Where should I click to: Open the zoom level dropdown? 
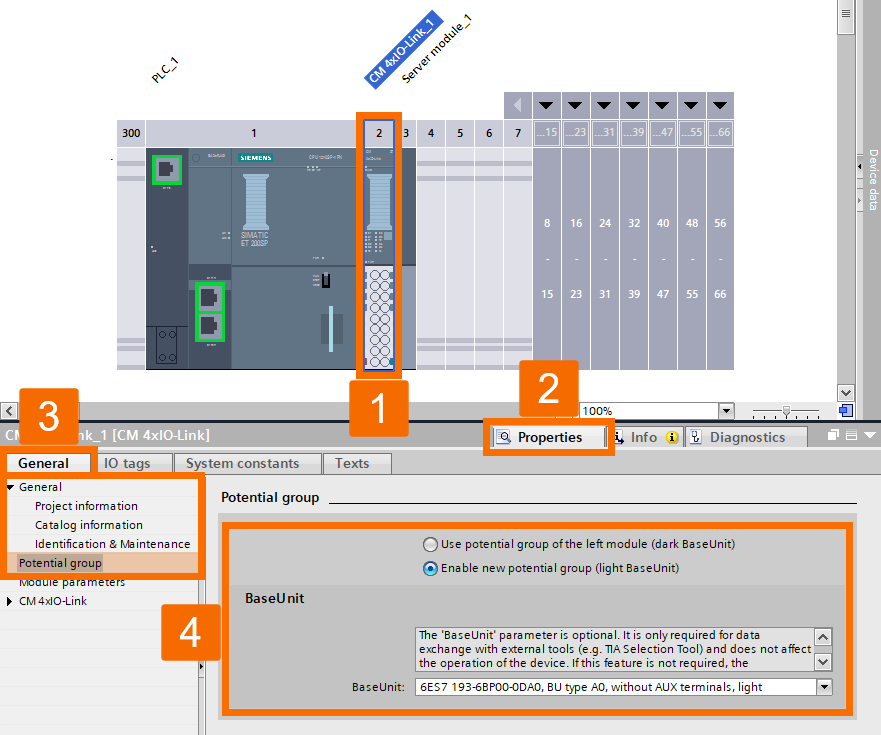click(726, 411)
